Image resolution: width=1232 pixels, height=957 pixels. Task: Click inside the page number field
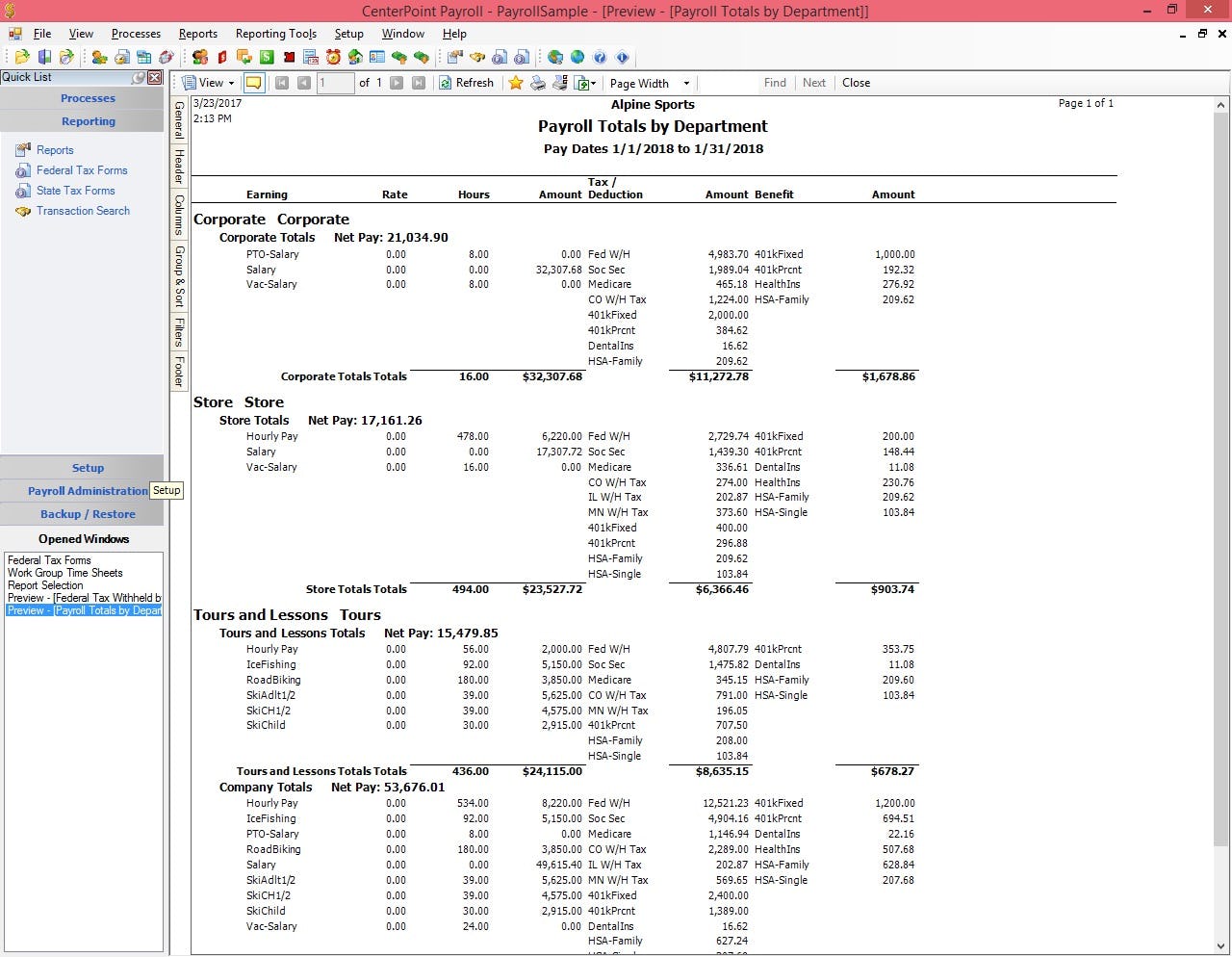[335, 83]
